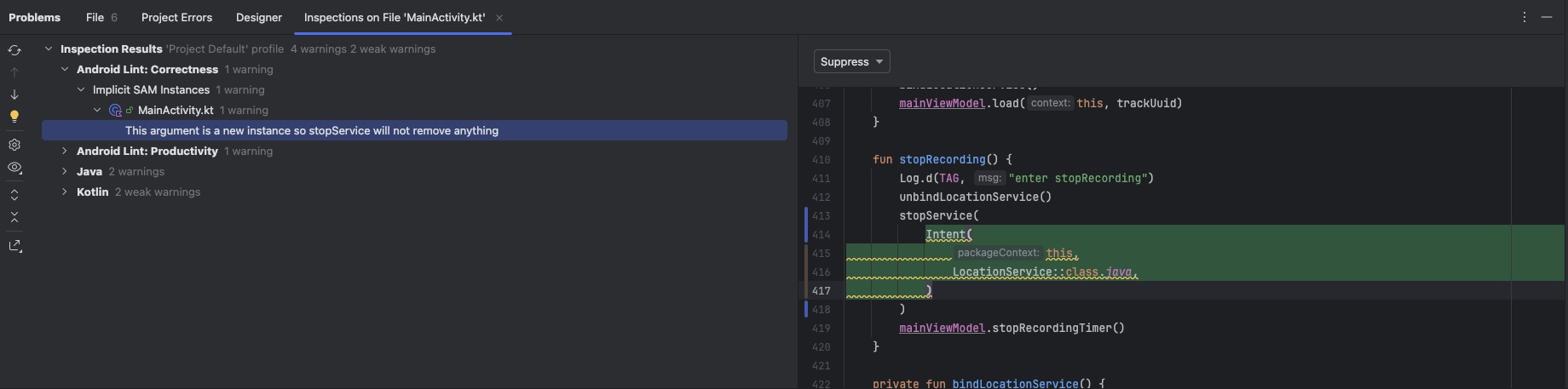Image resolution: width=1568 pixels, height=389 pixels.
Task: Click 'LocationService::class.java' in preview
Action: click(x=1042, y=272)
